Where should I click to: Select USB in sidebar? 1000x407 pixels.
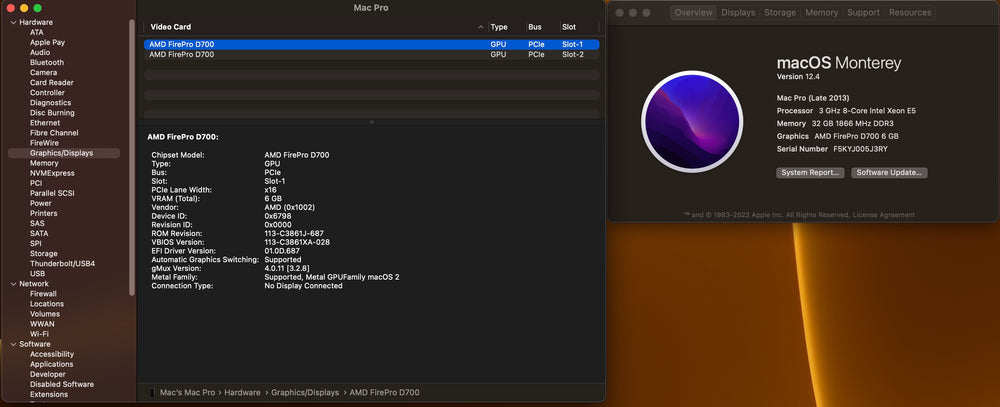click(38, 274)
